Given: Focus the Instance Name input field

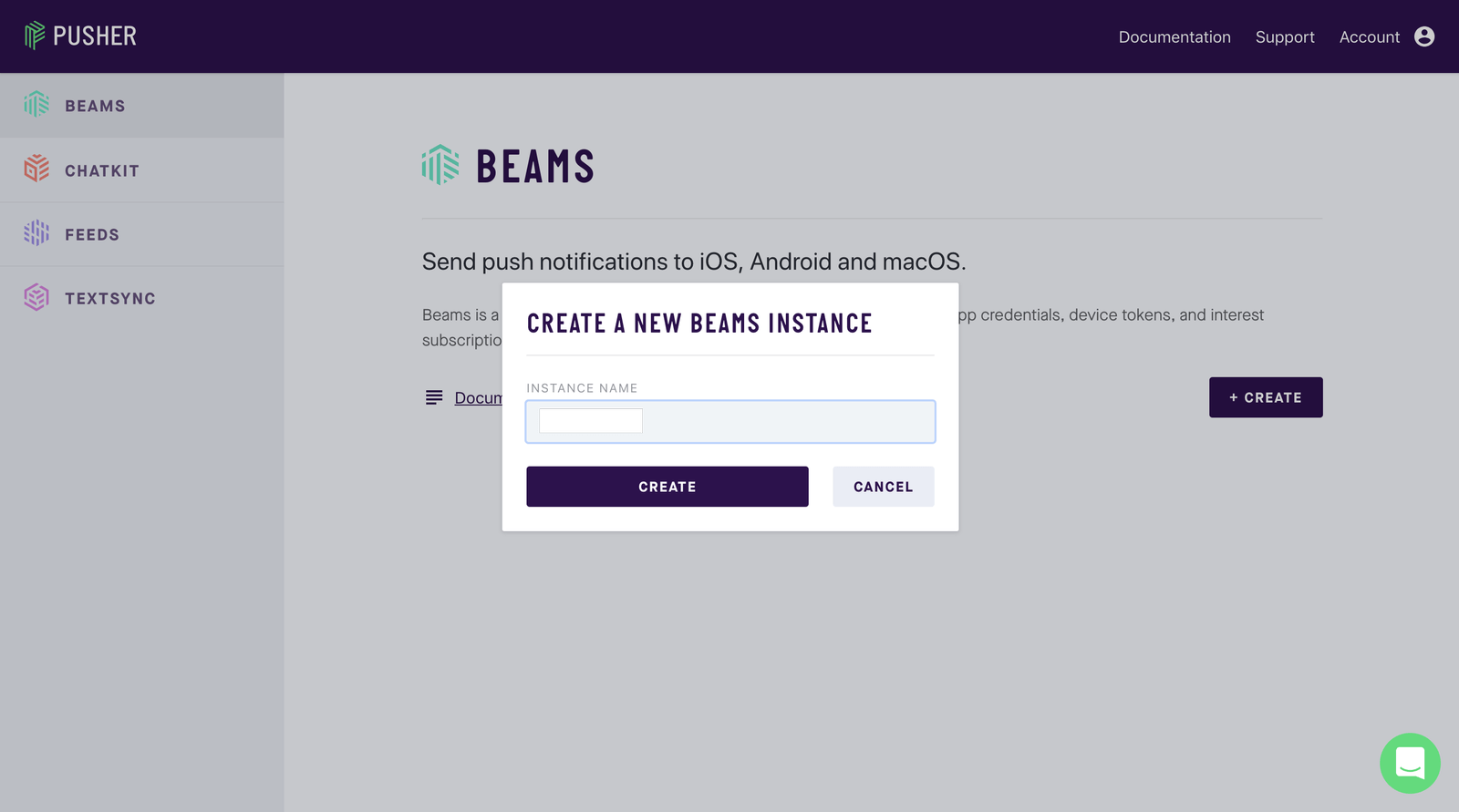Looking at the screenshot, I should pos(729,421).
